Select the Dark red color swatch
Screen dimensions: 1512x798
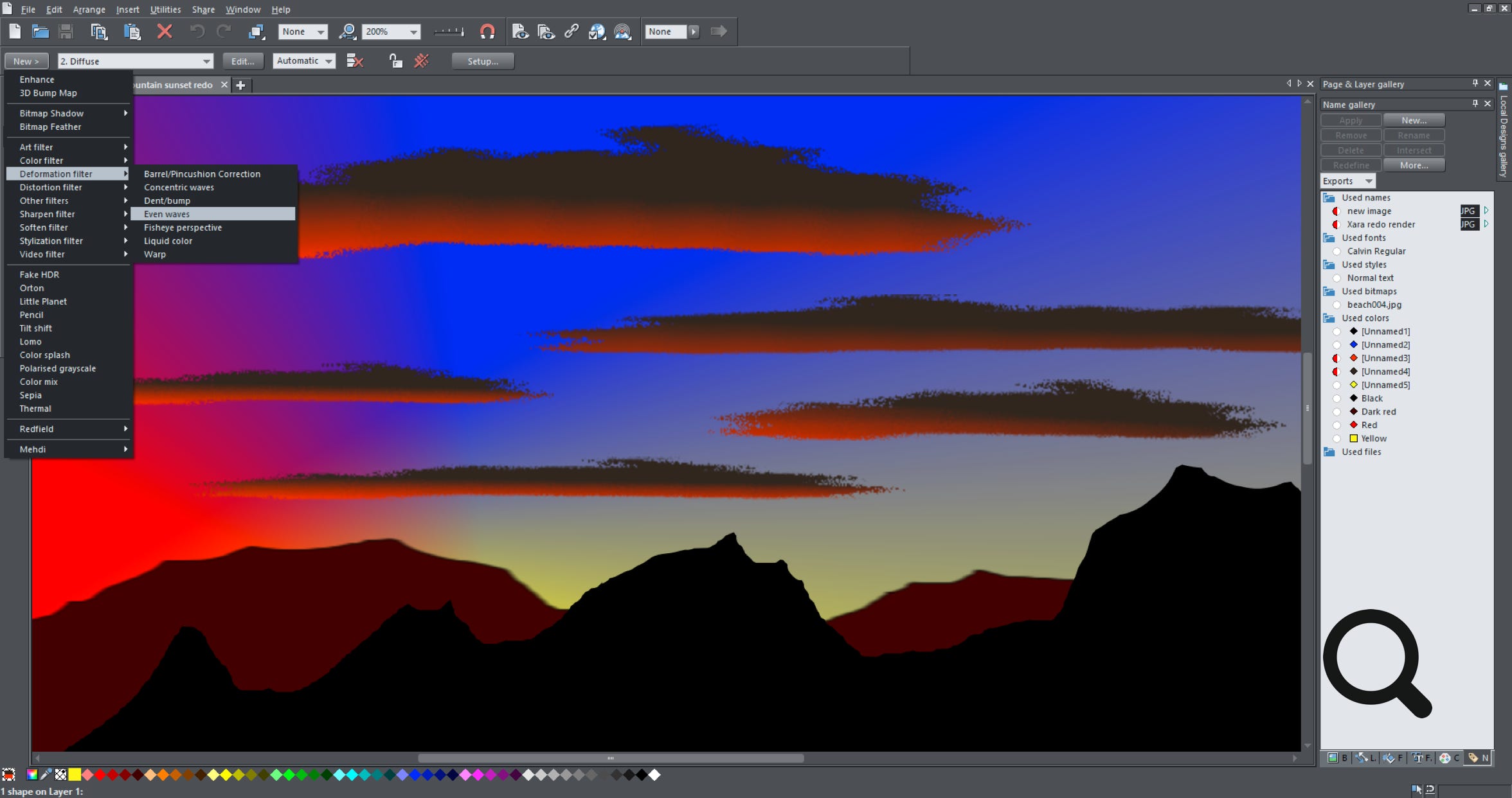tap(1352, 411)
